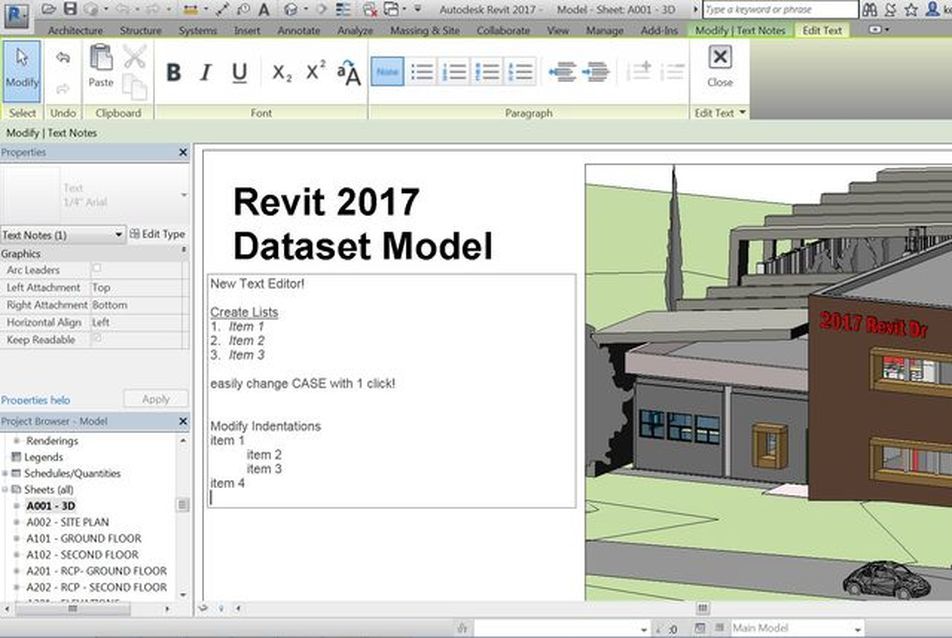This screenshot has width=952, height=638.
Task: Open the Collaborate ribbon tab
Action: pos(503,30)
